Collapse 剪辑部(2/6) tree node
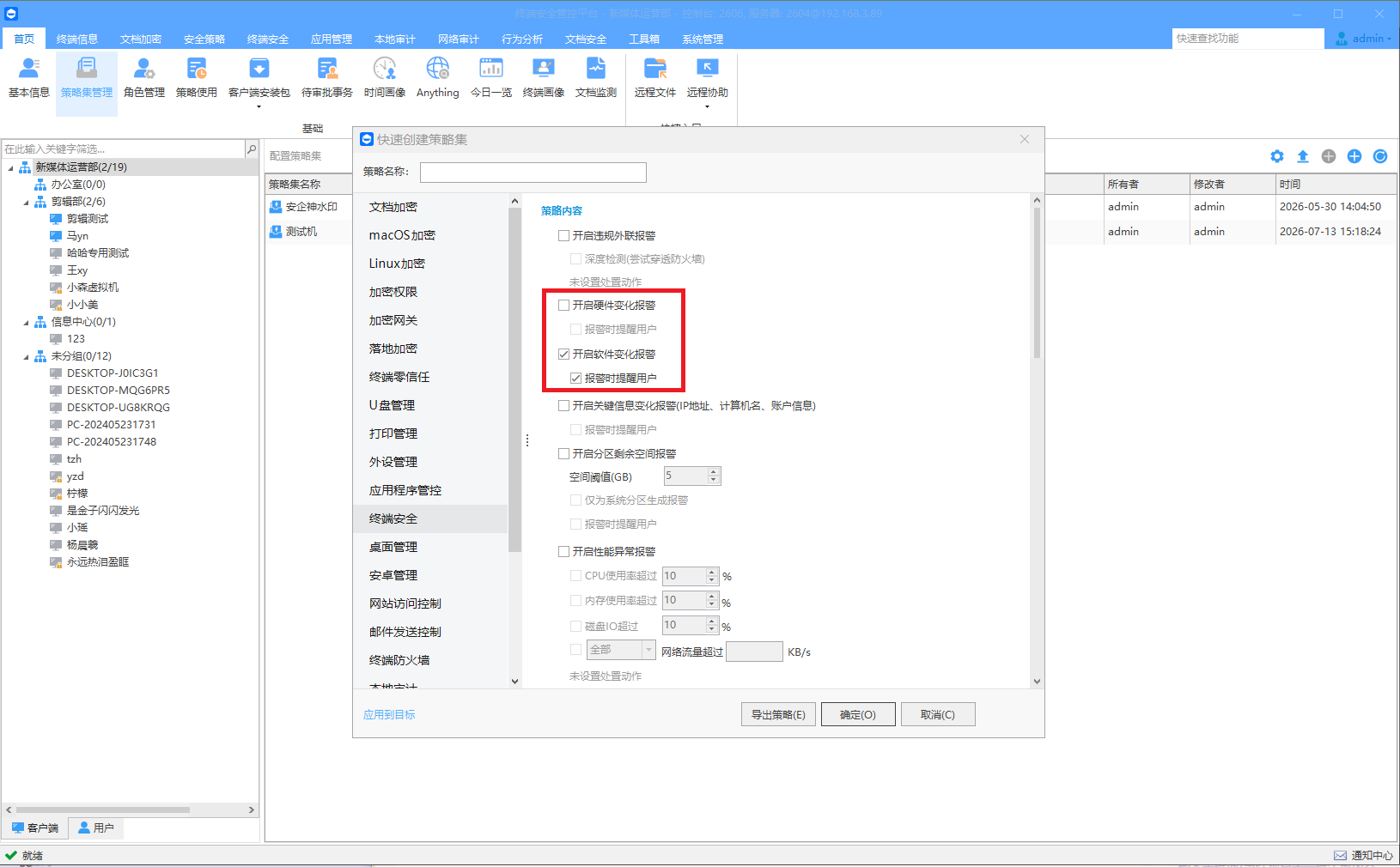The width and height of the screenshot is (1400, 867). pyautogui.click(x=26, y=202)
